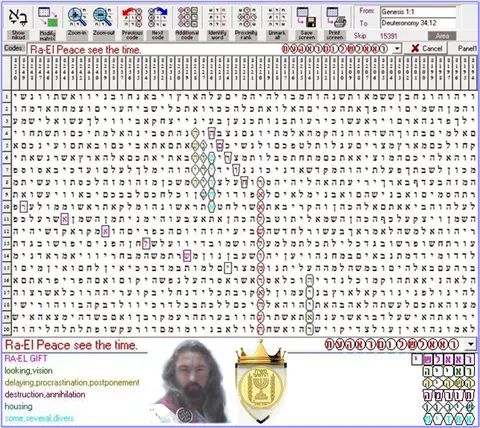Click the crowned menorah shield emblem
480x428 pixels.
[261, 381]
